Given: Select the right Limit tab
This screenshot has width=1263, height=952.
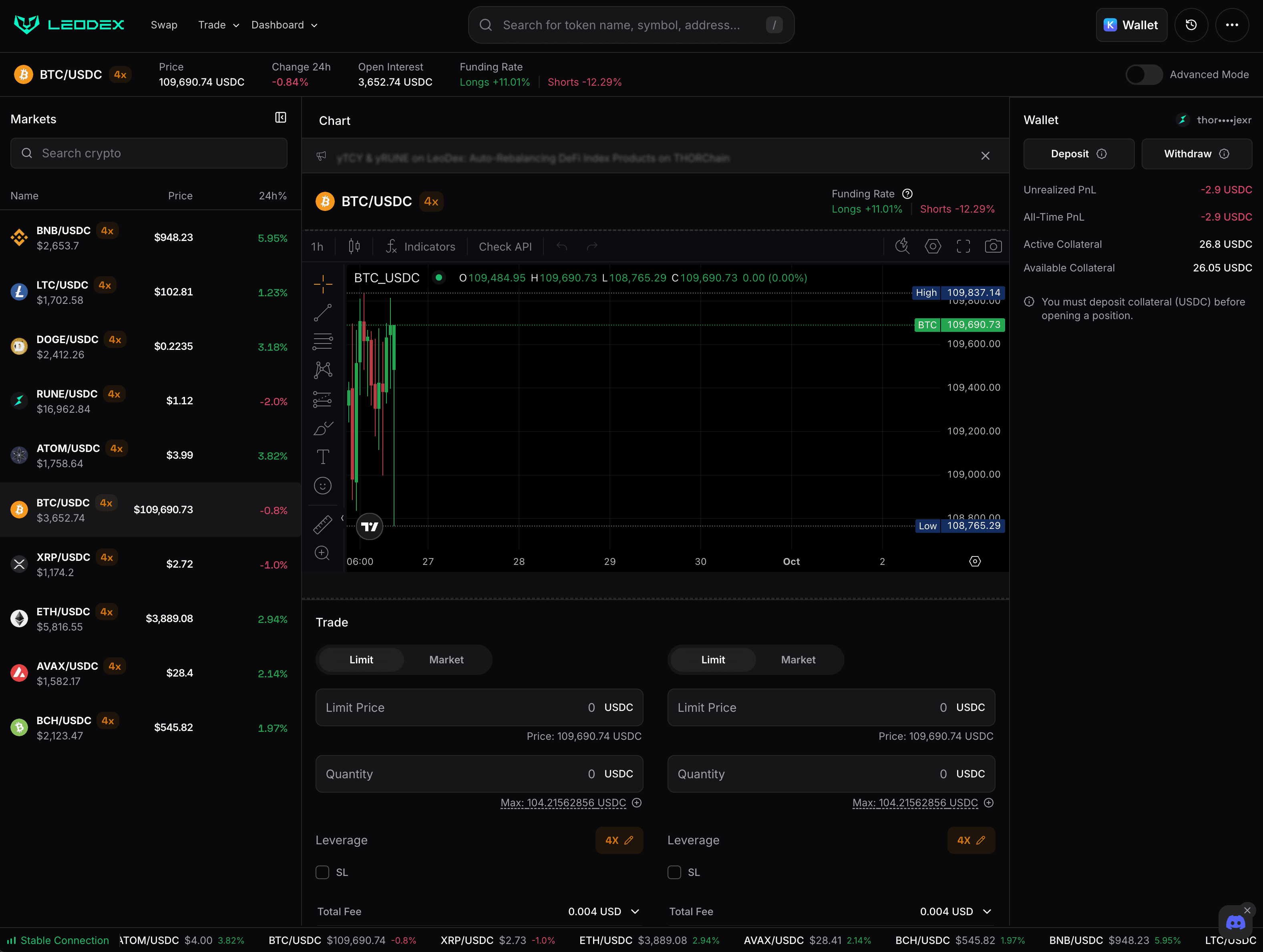Looking at the screenshot, I should tap(712, 660).
